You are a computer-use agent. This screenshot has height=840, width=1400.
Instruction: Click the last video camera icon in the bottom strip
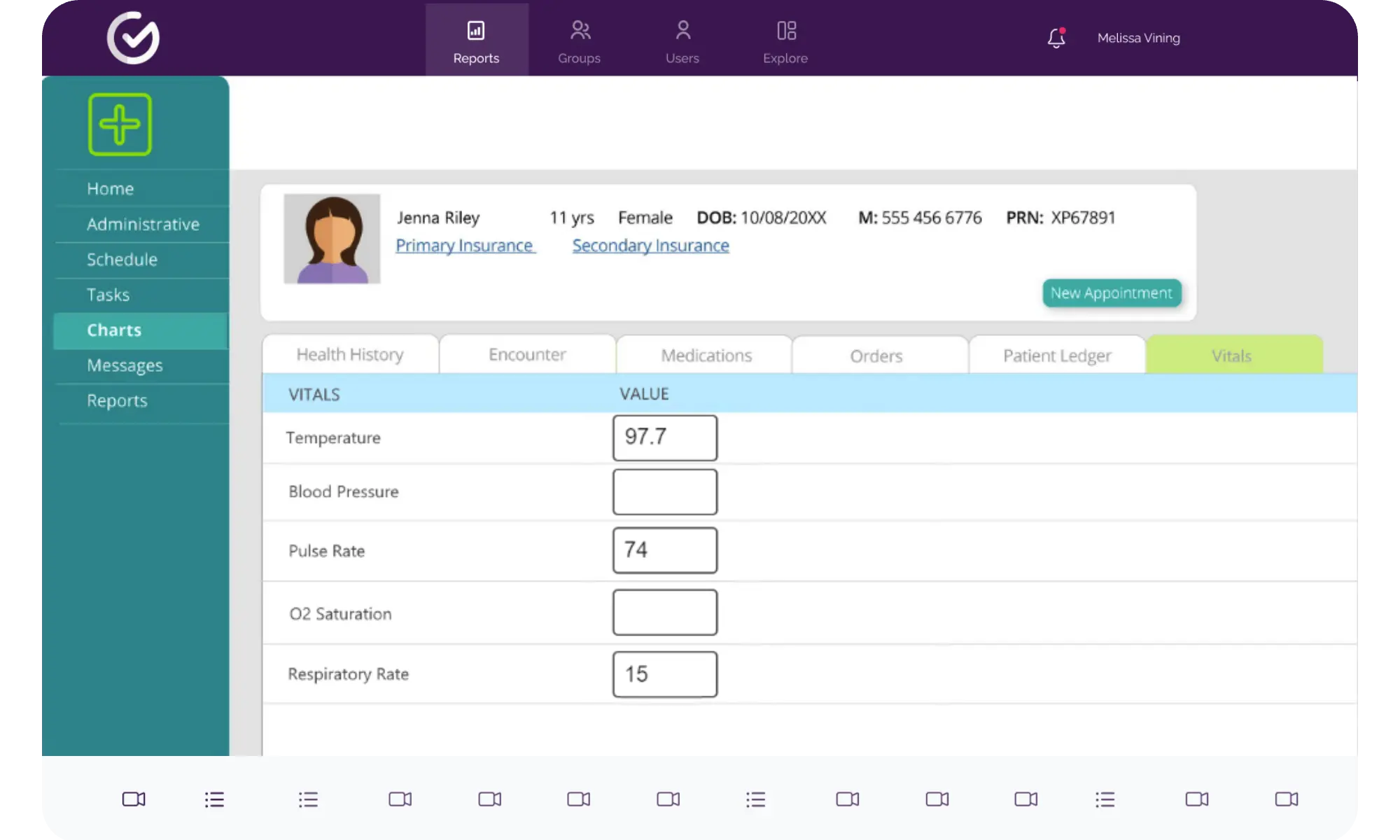[x=1286, y=799]
